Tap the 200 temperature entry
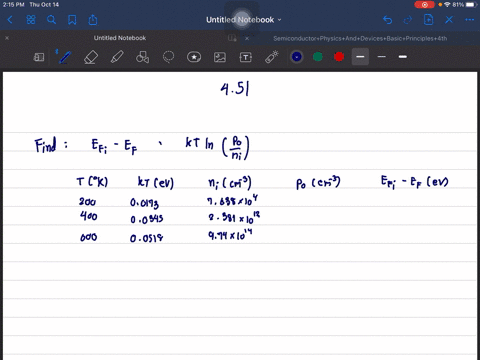This screenshot has width=480, height=360. point(87,202)
